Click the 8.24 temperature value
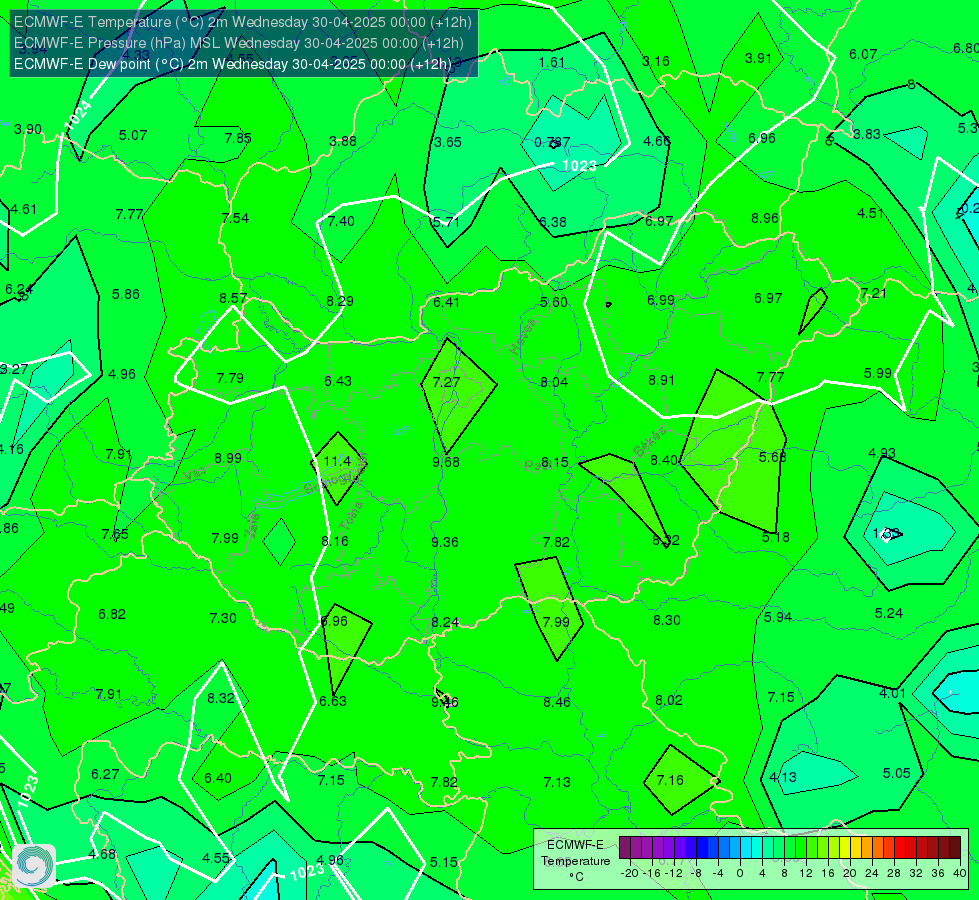The image size is (979, 900). [445, 622]
